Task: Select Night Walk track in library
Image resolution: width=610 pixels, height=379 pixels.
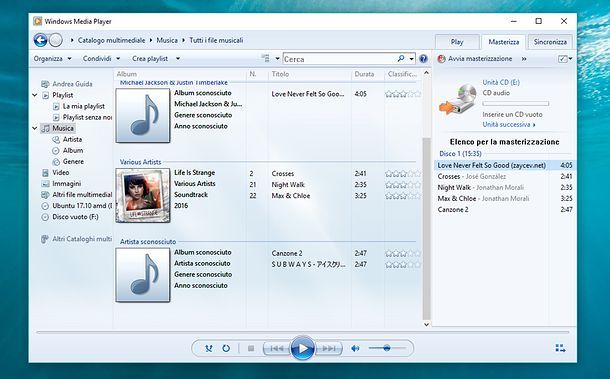Action: point(288,185)
